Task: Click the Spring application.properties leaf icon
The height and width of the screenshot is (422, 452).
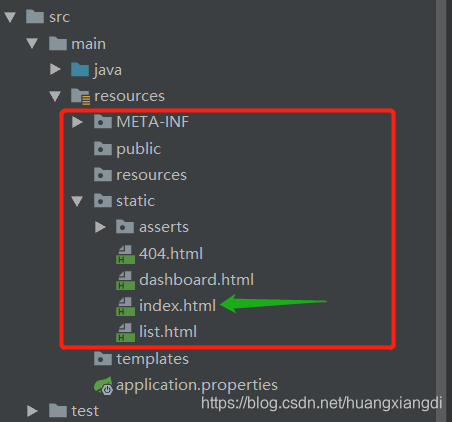Action: click(103, 386)
